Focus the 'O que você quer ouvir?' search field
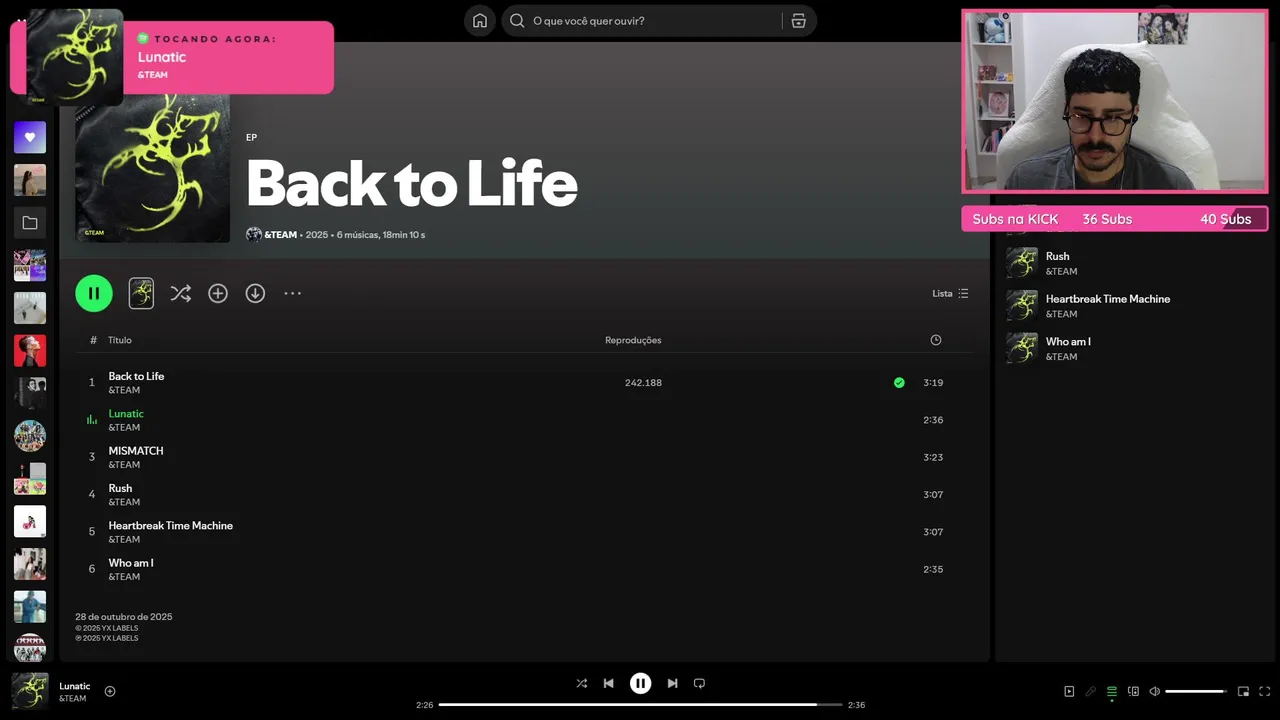Screen dimensions: 1280x720 point(657,21)
